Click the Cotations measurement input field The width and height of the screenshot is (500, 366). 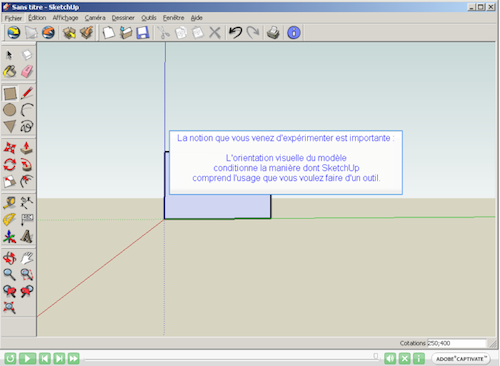coord(457,343)
